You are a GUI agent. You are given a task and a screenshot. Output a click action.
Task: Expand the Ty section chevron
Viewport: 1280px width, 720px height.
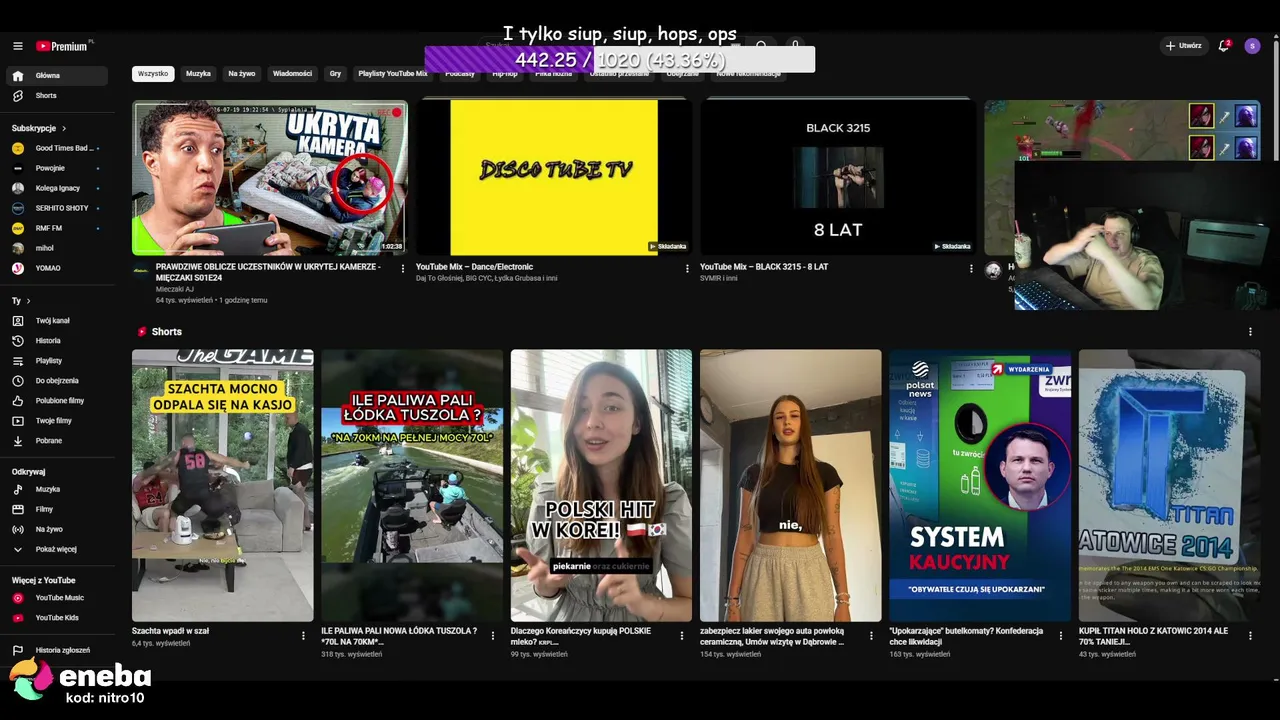click(x=28, y=301)
